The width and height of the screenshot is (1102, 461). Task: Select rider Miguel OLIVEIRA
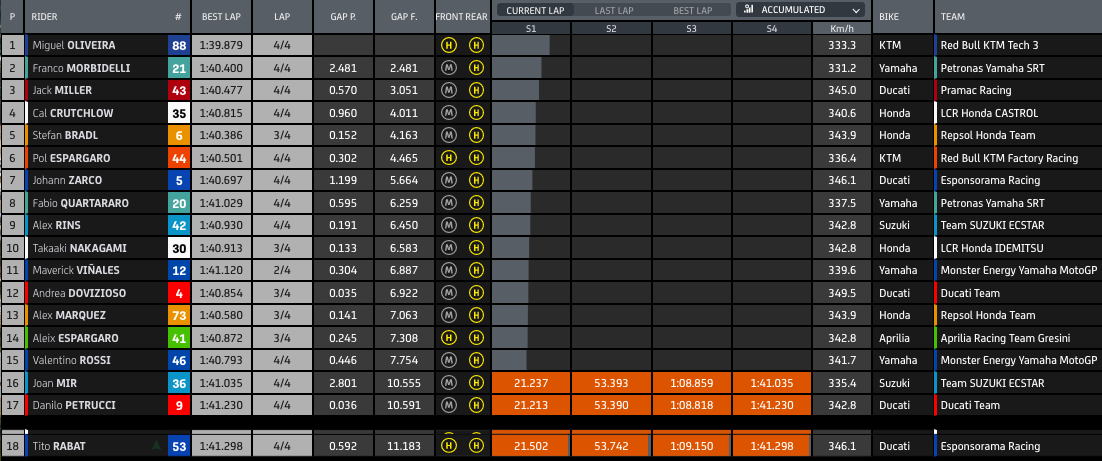[74, 46]
